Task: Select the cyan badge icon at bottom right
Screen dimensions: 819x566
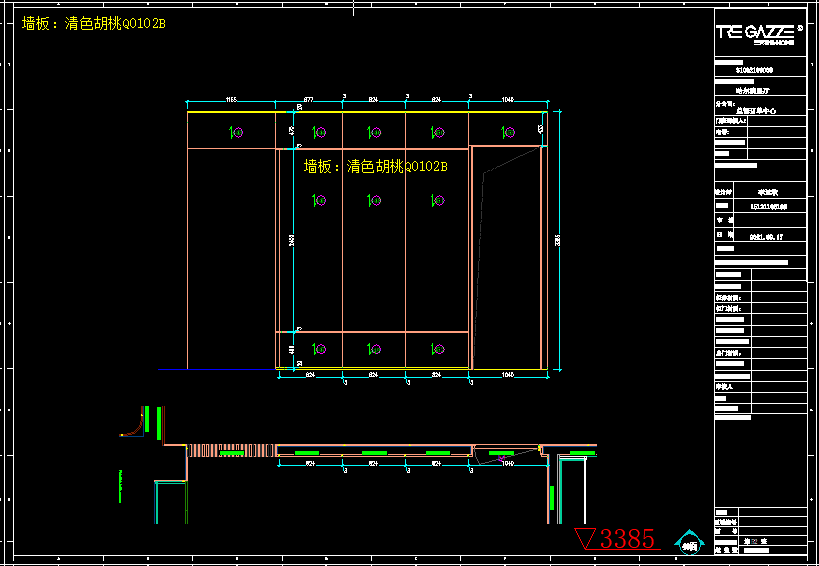Action: [688, 542]
